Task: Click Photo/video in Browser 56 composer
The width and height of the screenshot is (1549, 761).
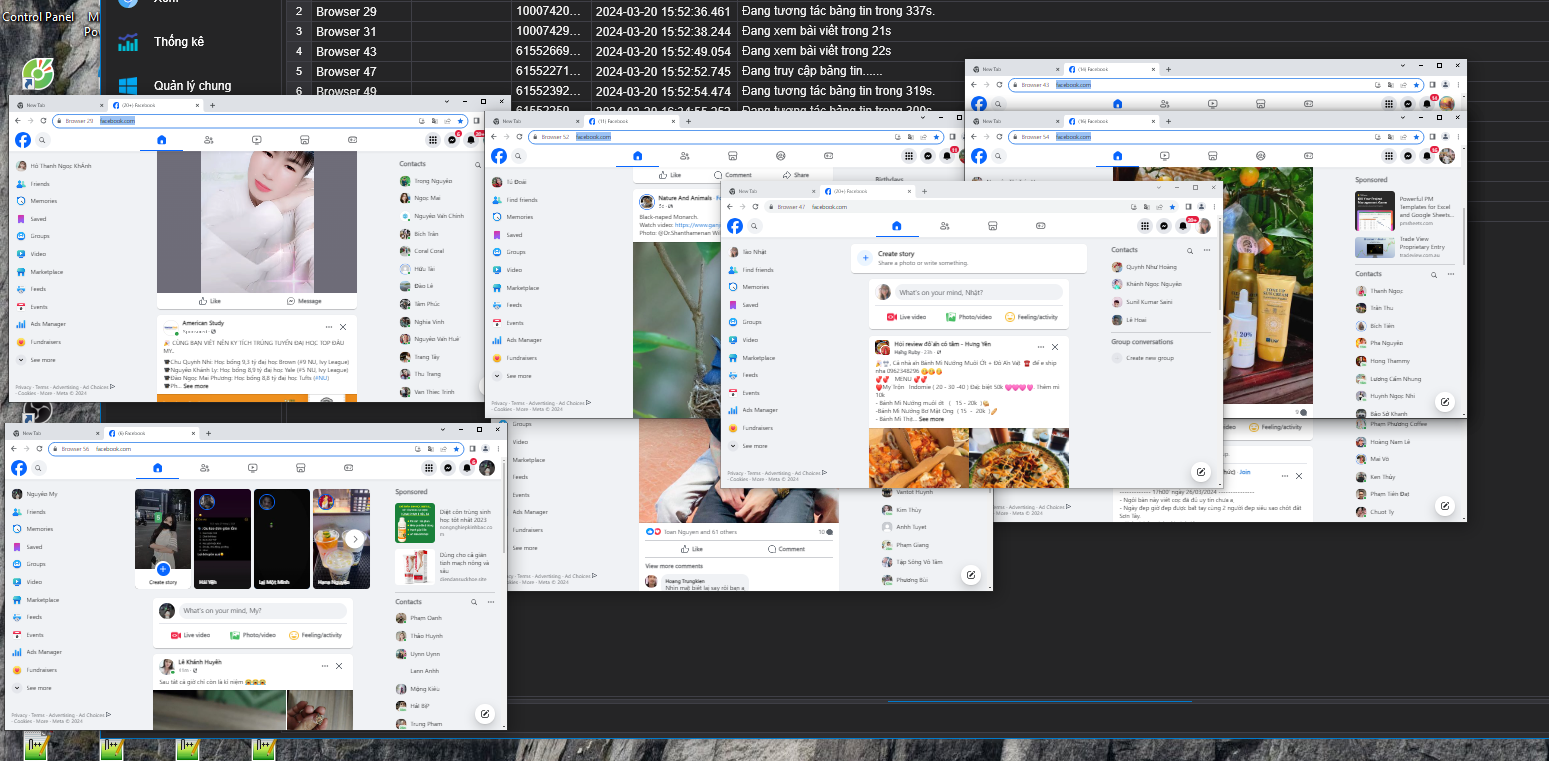Action: tap(252, 635)
